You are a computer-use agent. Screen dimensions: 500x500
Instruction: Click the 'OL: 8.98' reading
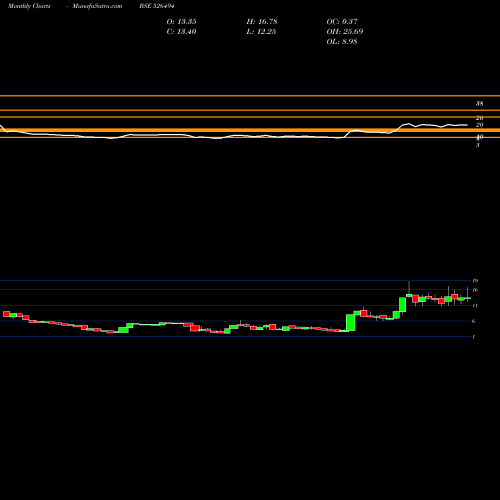[x=342, y=42]
